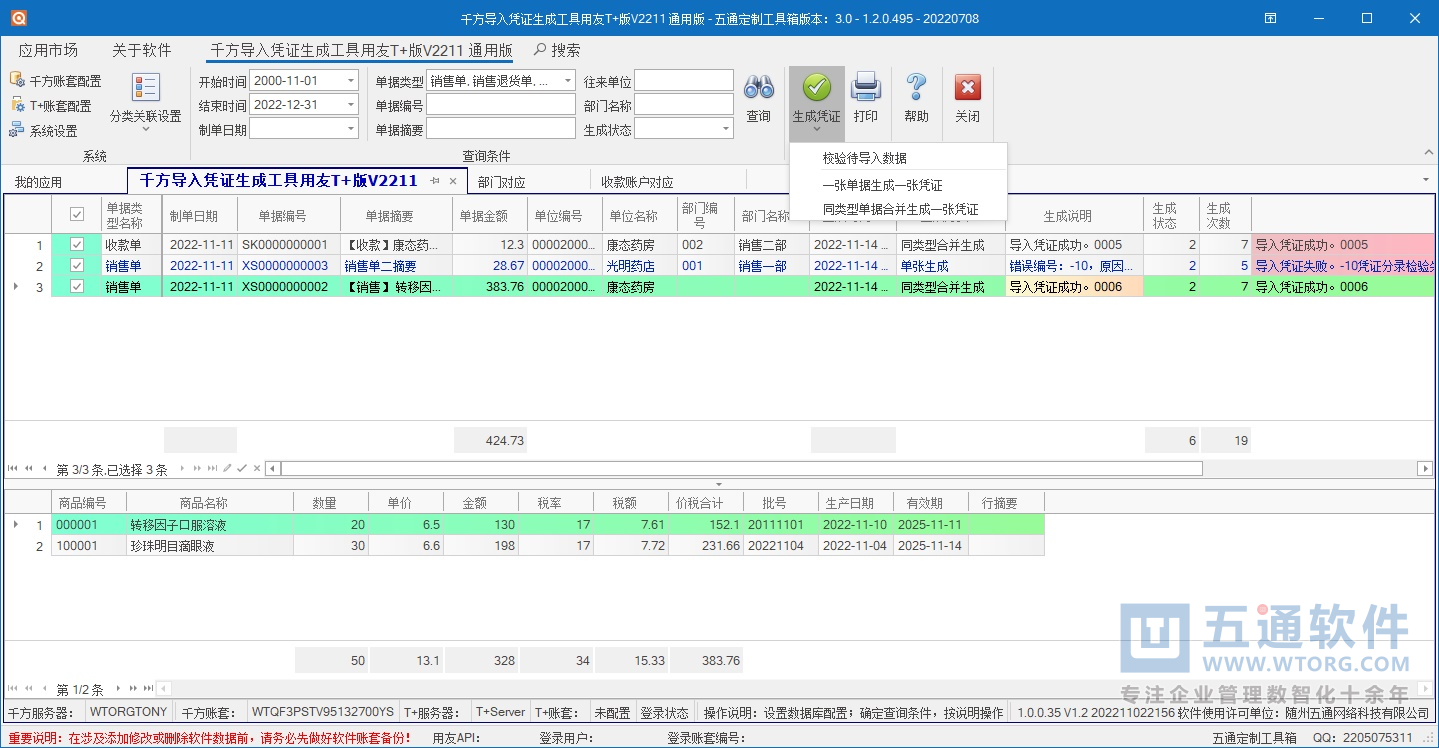The height and width of the screenshot is (748, 1439).
Task: Expand the 分类关联设置 dropdown arrow
Action: [x=146, y=129]
